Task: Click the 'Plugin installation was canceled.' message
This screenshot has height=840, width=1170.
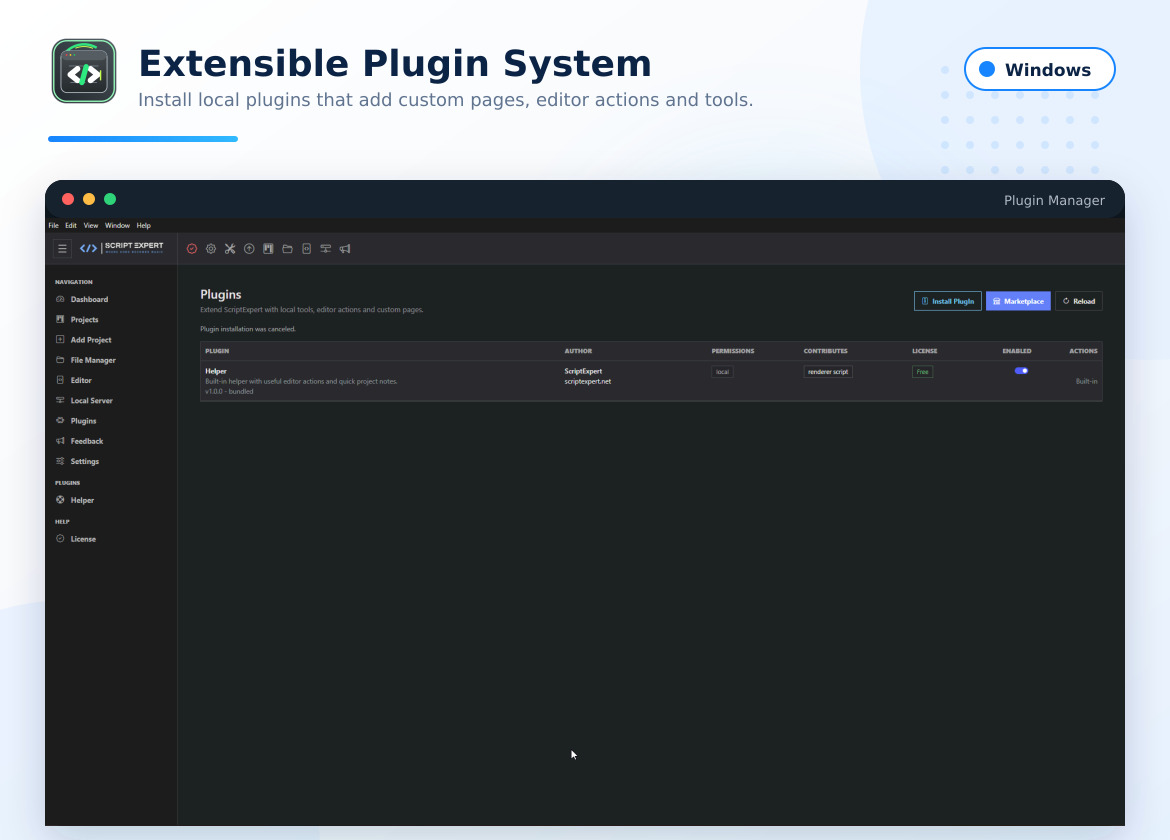Action: [248, 329]
